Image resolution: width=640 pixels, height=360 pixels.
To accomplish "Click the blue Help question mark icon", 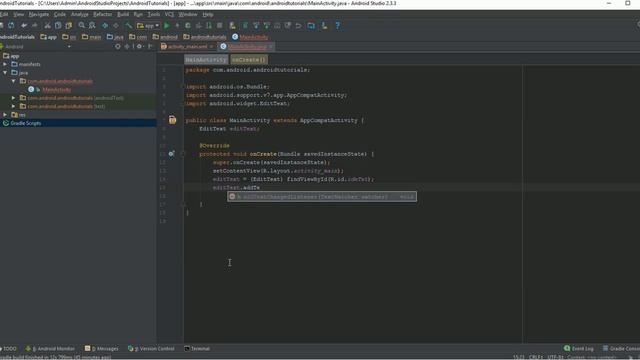I will 338,25.
